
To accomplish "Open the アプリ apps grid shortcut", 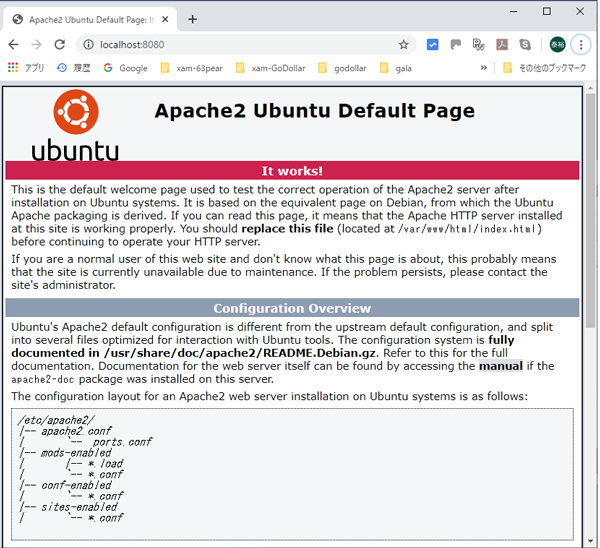I will click(26, 68).
